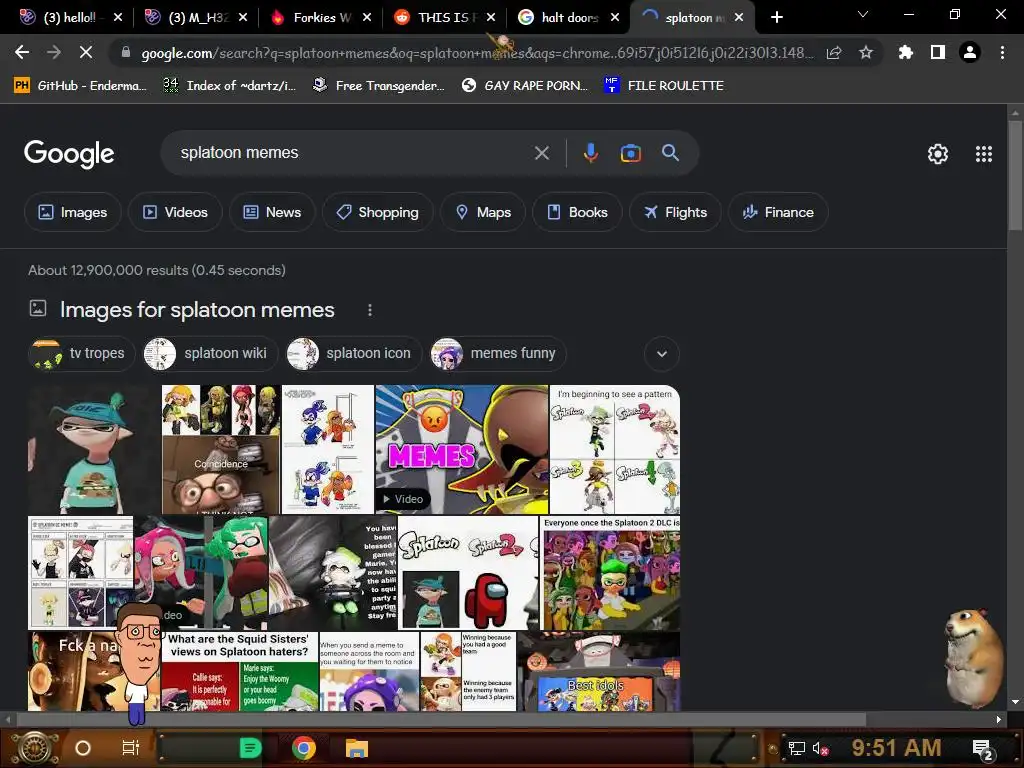The image size is (1024, 768).
Task: Open the notification center icon
Action: pos(982,748)
